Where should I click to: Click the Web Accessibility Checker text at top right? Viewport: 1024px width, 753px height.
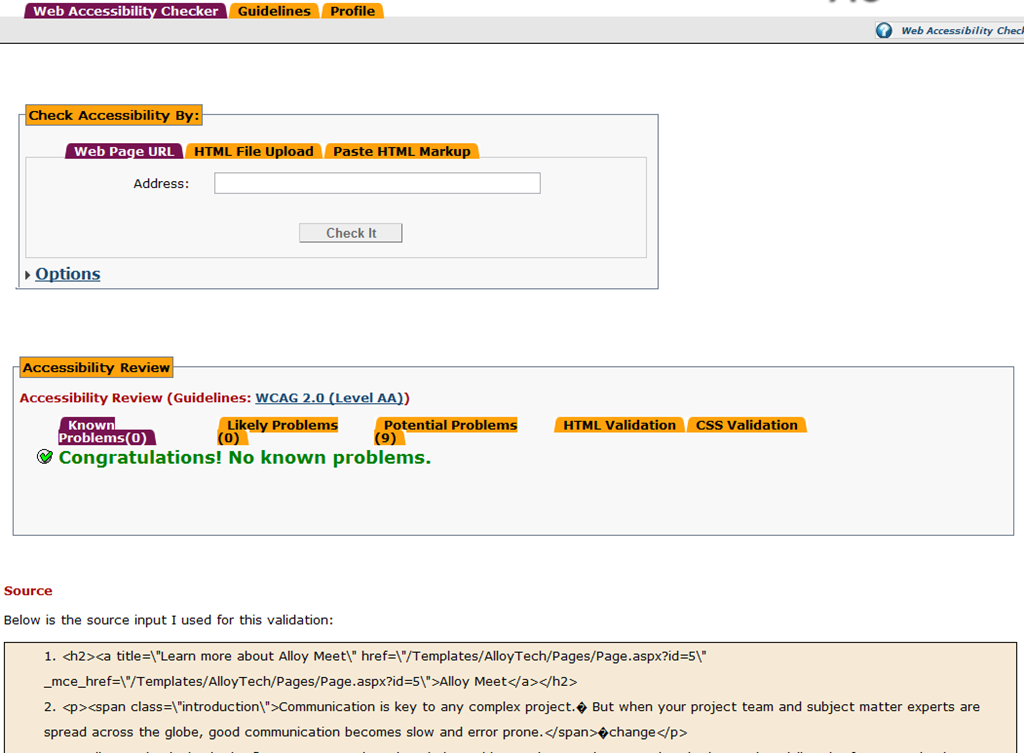(961, 31)
